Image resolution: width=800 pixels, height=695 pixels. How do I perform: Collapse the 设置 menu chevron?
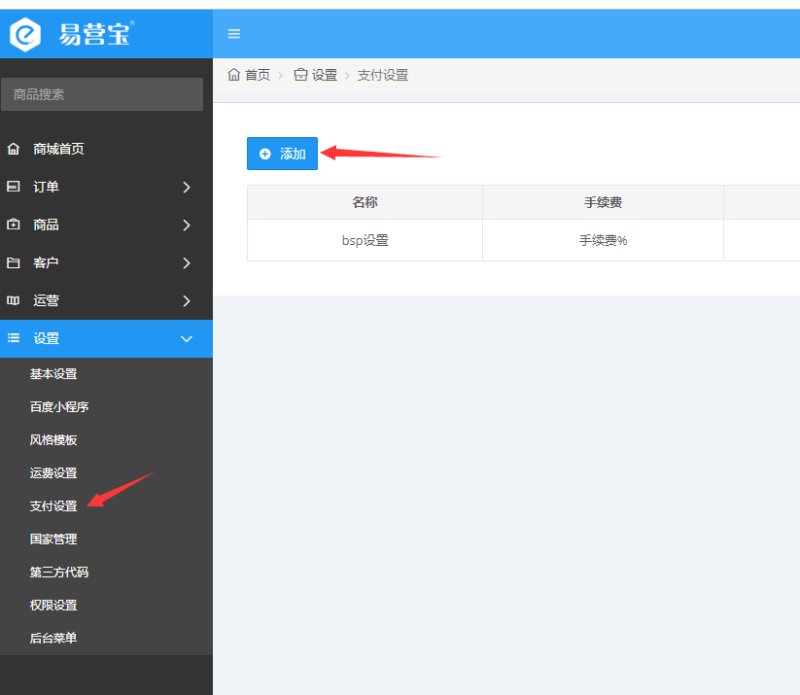click(186, 339)
